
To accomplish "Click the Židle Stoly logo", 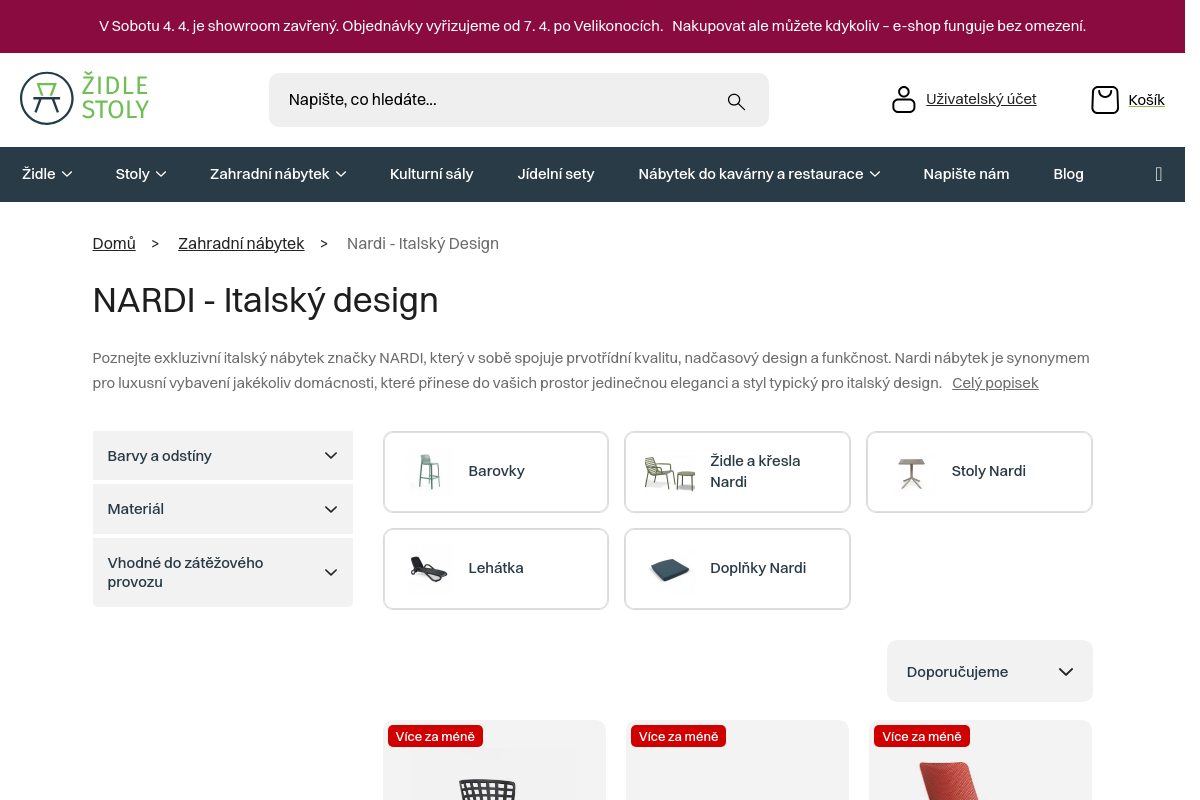I will pyautogui.click(x=85, y=98).
